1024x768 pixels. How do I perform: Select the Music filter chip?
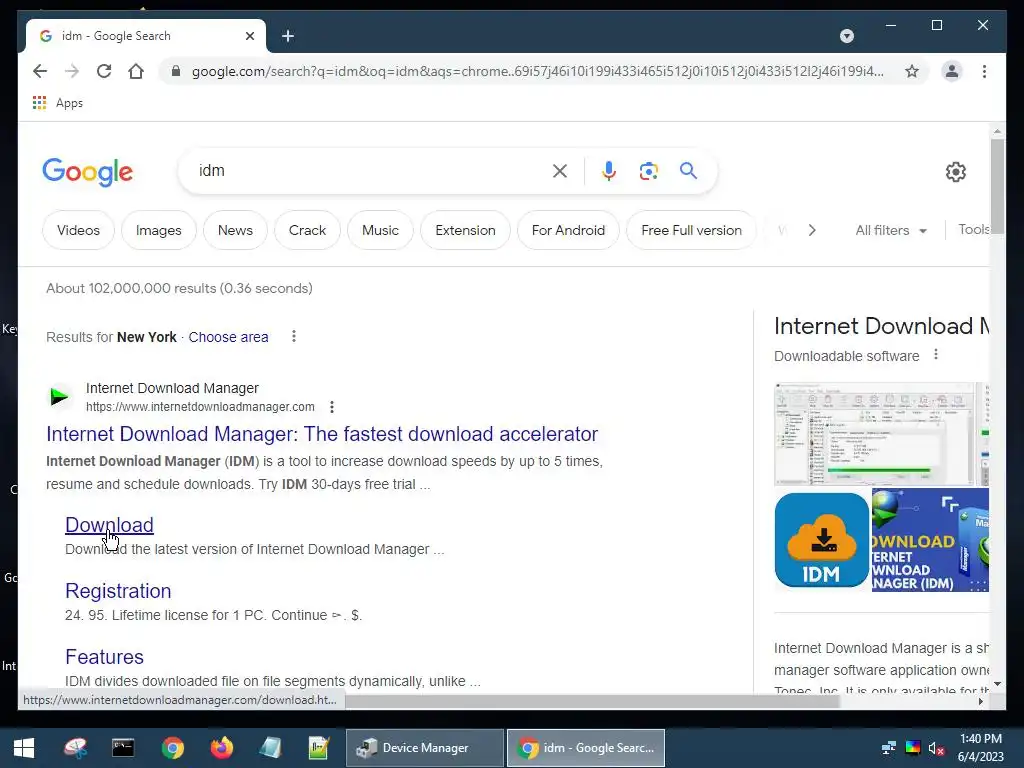[380, 230]
